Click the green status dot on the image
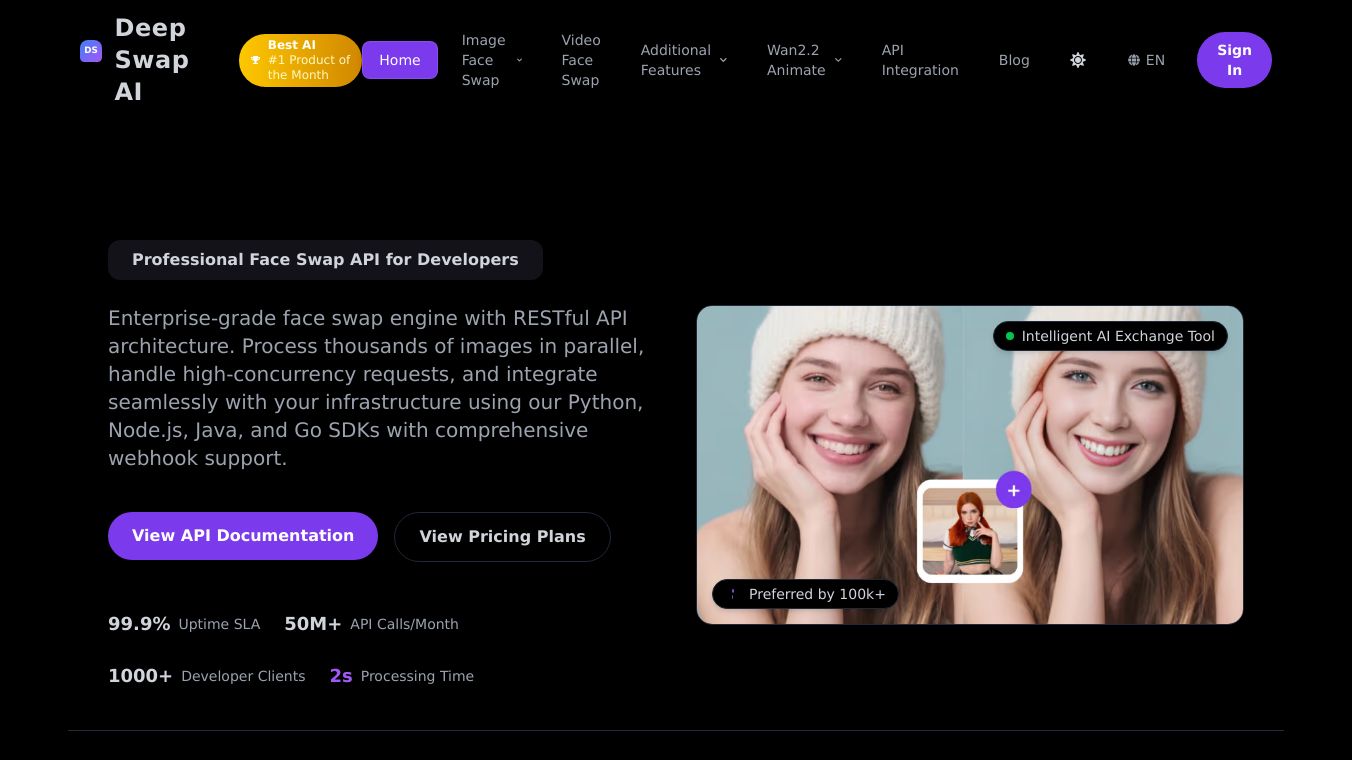 point(1010,336)
